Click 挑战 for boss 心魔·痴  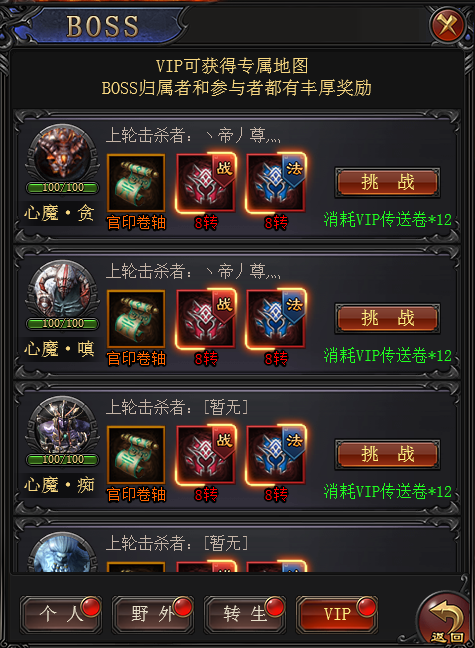tap(387, 454)
